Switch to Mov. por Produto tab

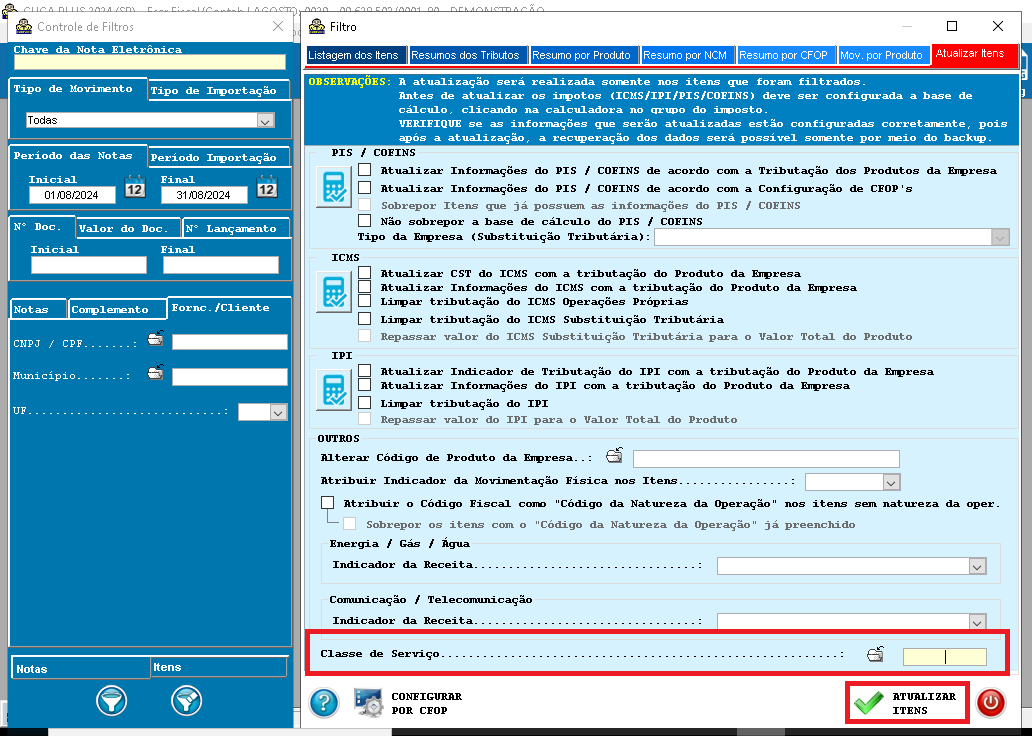coord(882,55)
